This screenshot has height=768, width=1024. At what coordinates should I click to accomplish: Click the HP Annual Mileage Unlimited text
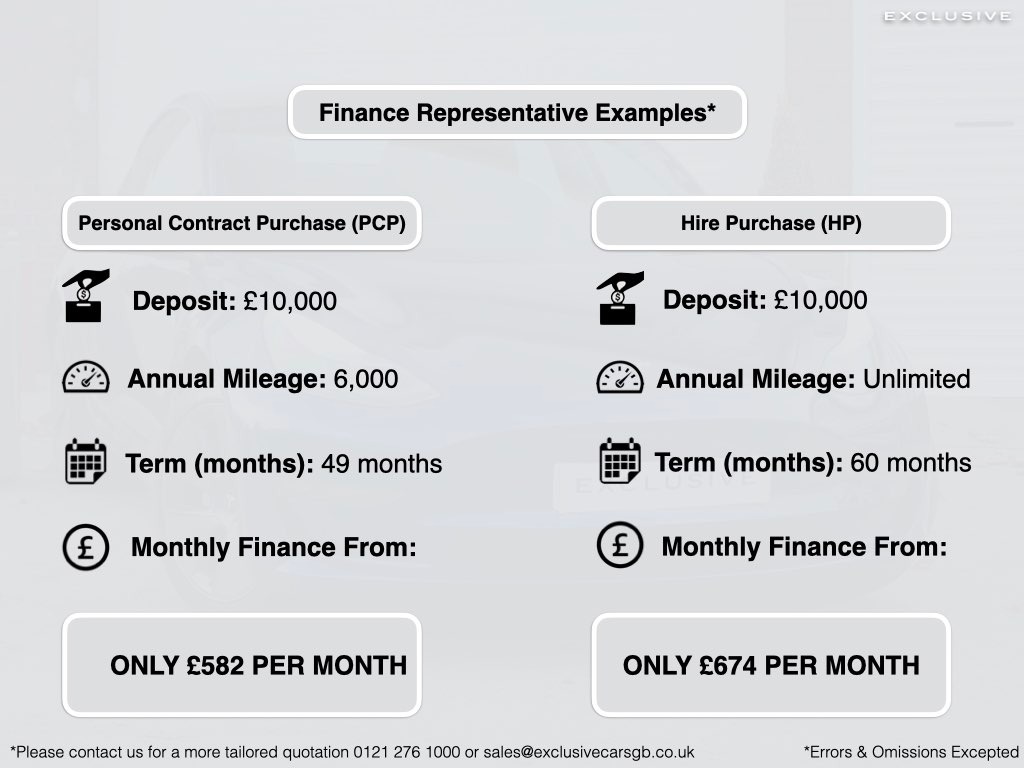tap(813, 379)
